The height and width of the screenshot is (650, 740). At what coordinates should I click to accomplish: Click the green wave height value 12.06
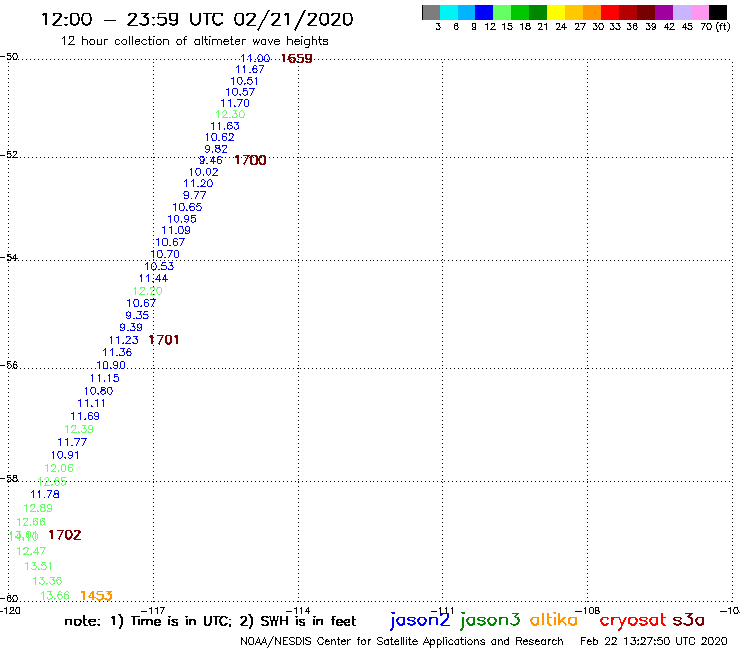click(x=59, y=469)
